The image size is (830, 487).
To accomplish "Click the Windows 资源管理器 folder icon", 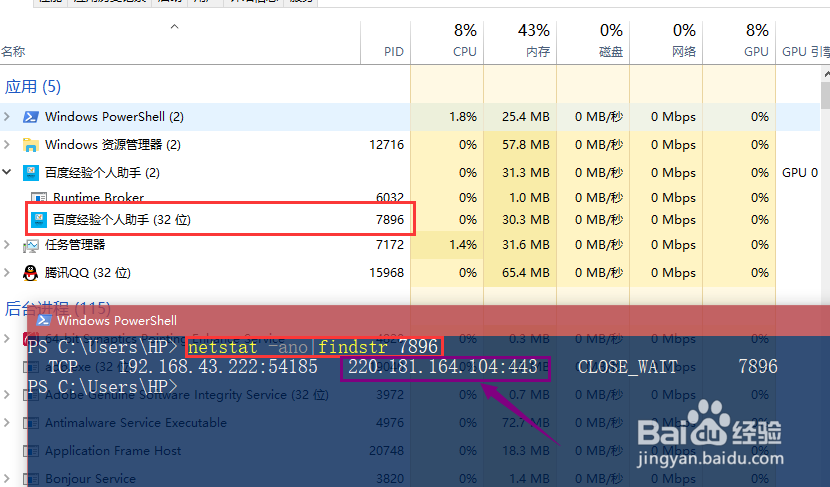I will click(x=30, y=145).
